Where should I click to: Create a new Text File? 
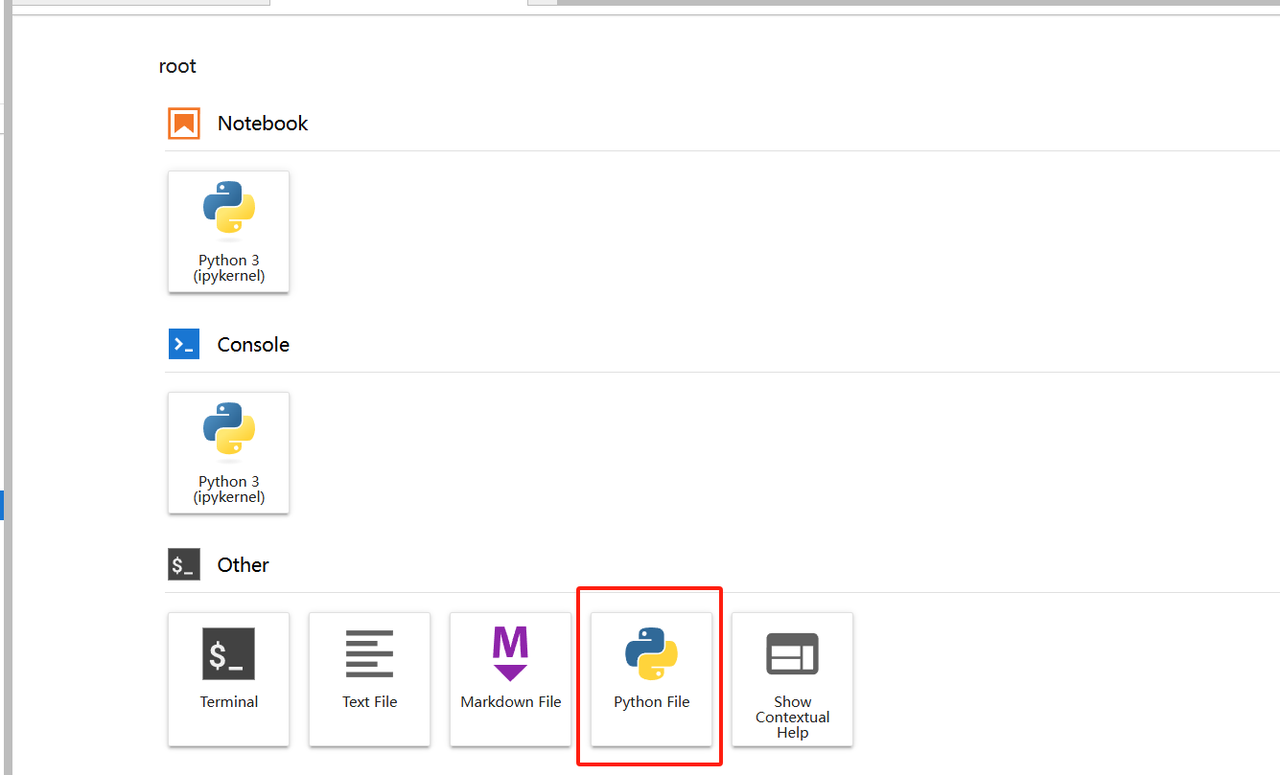coord(369,678)
